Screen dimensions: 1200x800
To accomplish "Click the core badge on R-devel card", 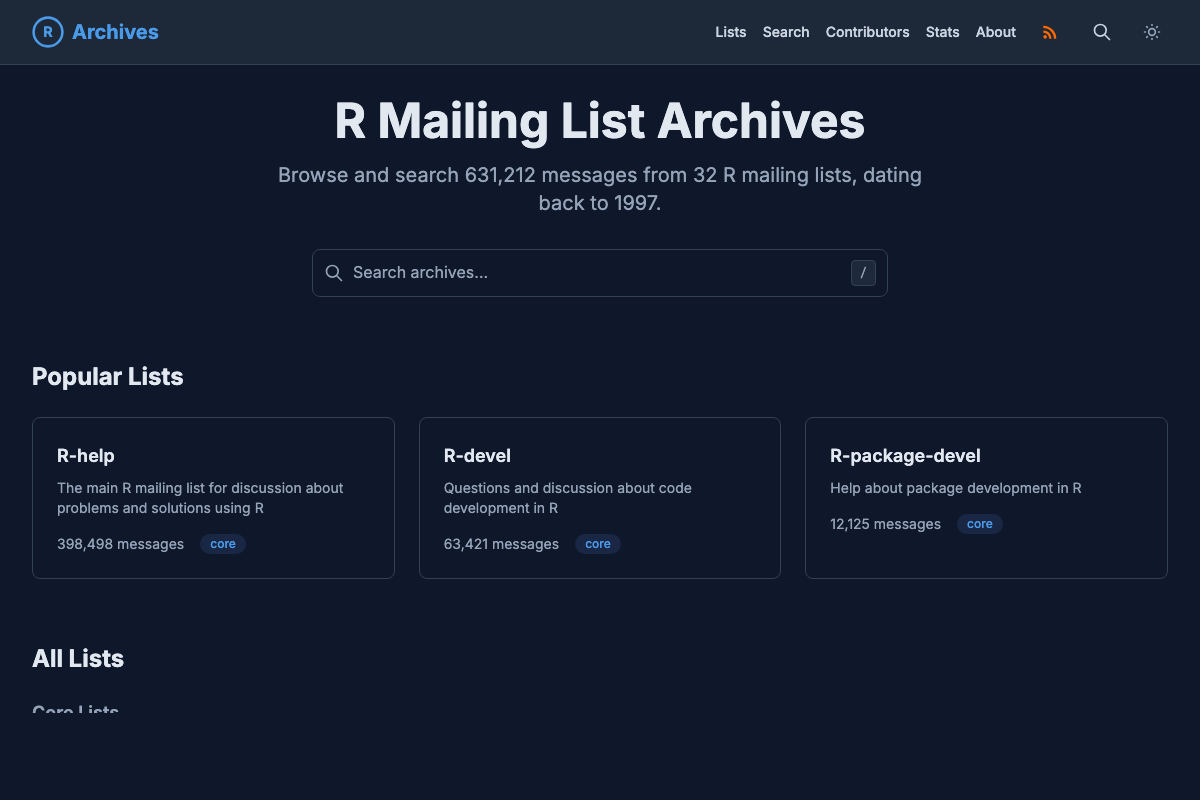I will (597, 543).
